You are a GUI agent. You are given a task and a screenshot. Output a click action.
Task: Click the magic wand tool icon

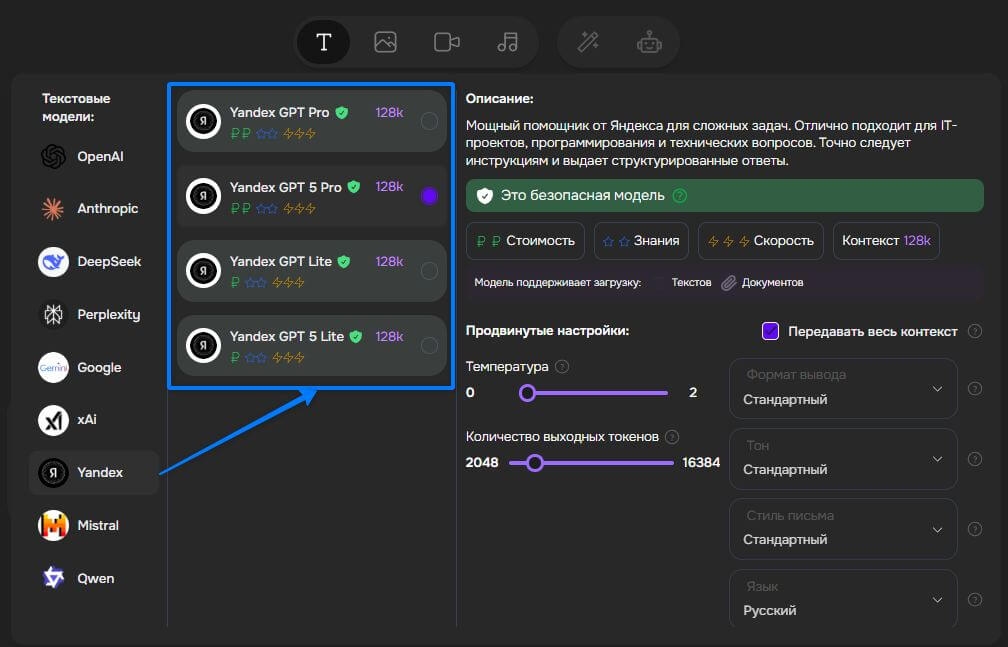click(588, 42)
